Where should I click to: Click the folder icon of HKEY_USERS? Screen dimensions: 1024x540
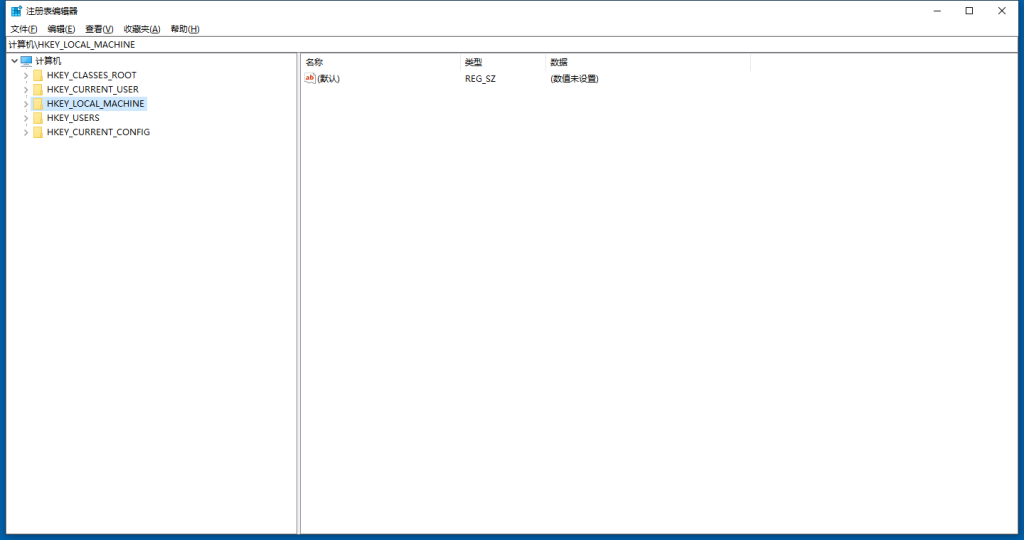point(38,118)
